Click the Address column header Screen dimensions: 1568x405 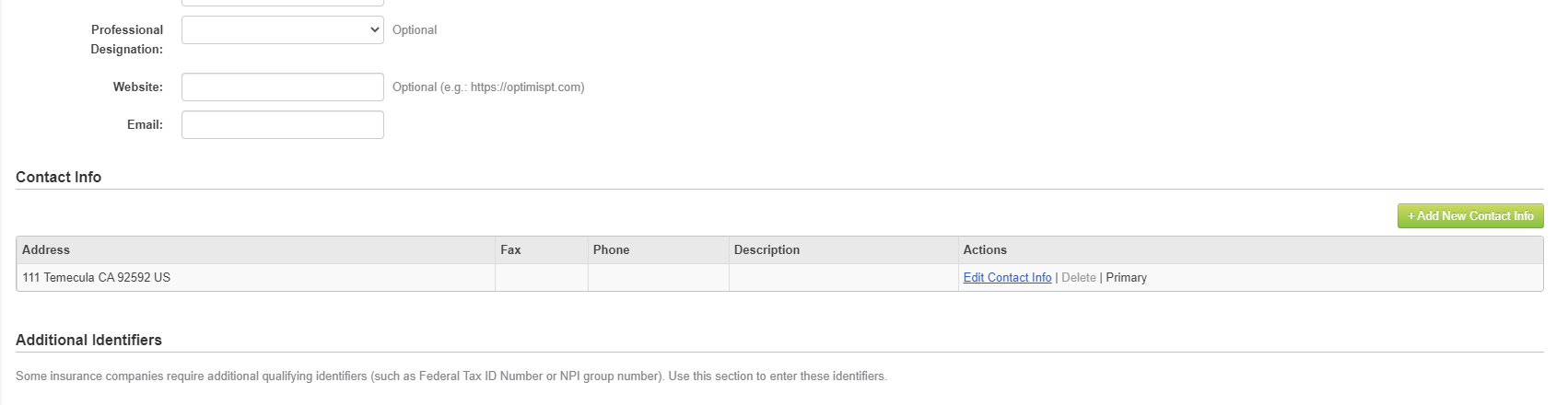point(46,250)
